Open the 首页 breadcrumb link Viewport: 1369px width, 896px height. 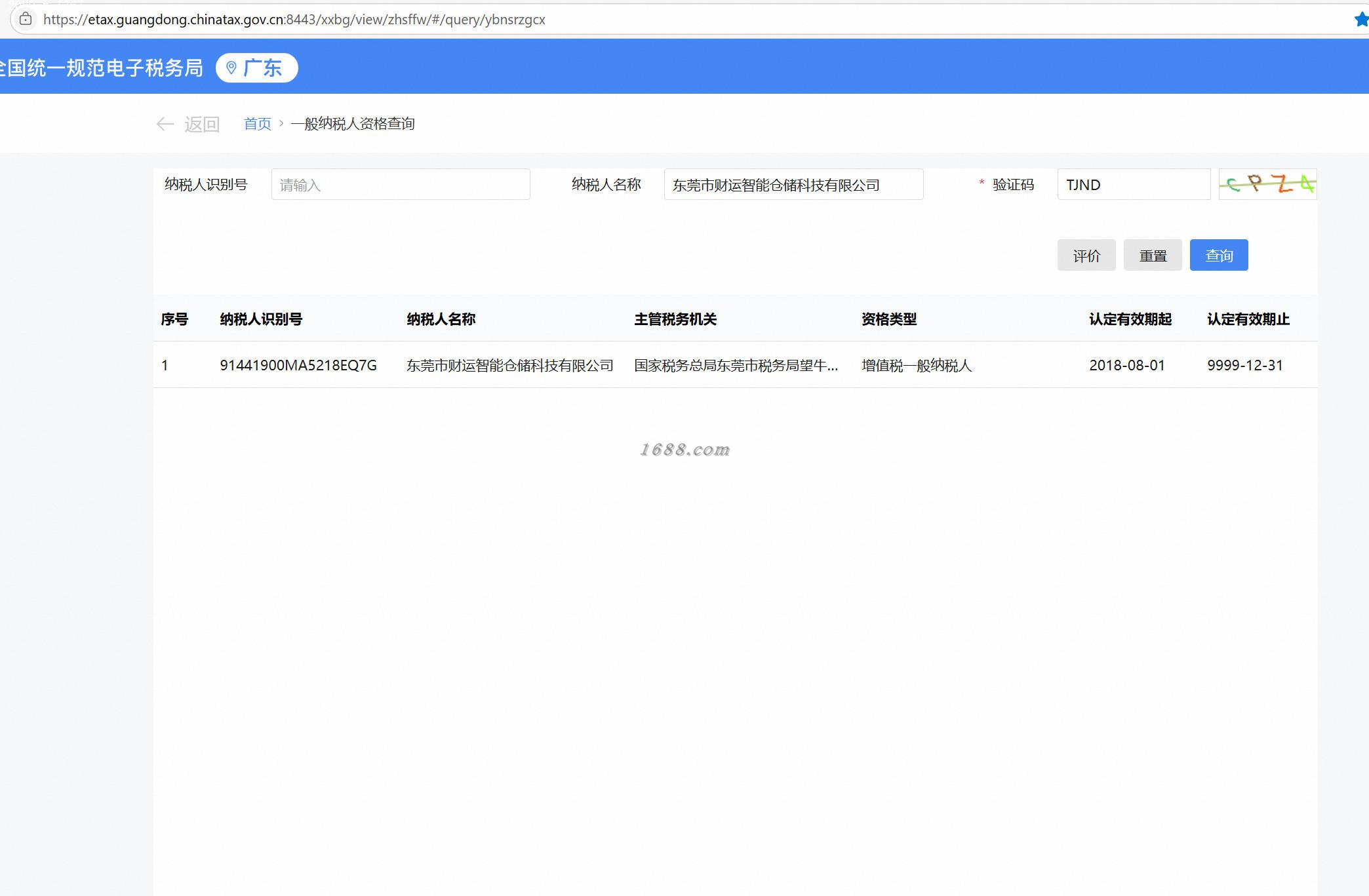(257, 124)
